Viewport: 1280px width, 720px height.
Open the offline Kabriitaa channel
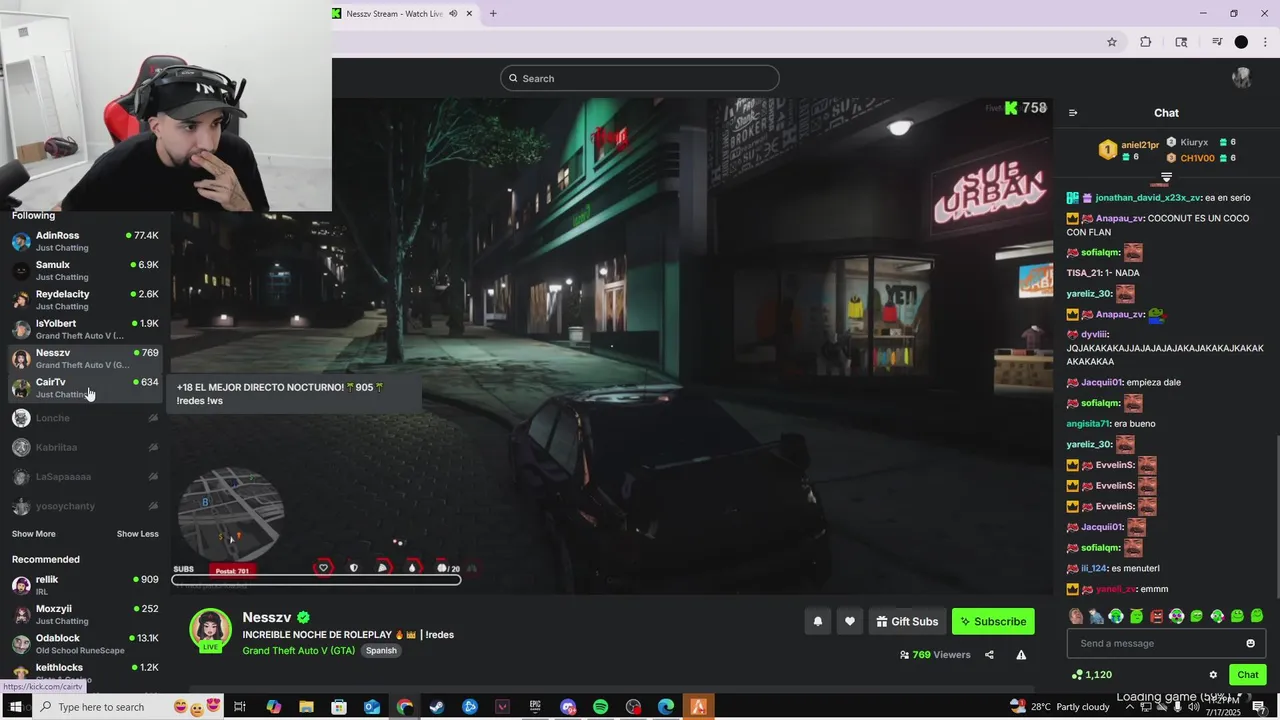point(85,447)
